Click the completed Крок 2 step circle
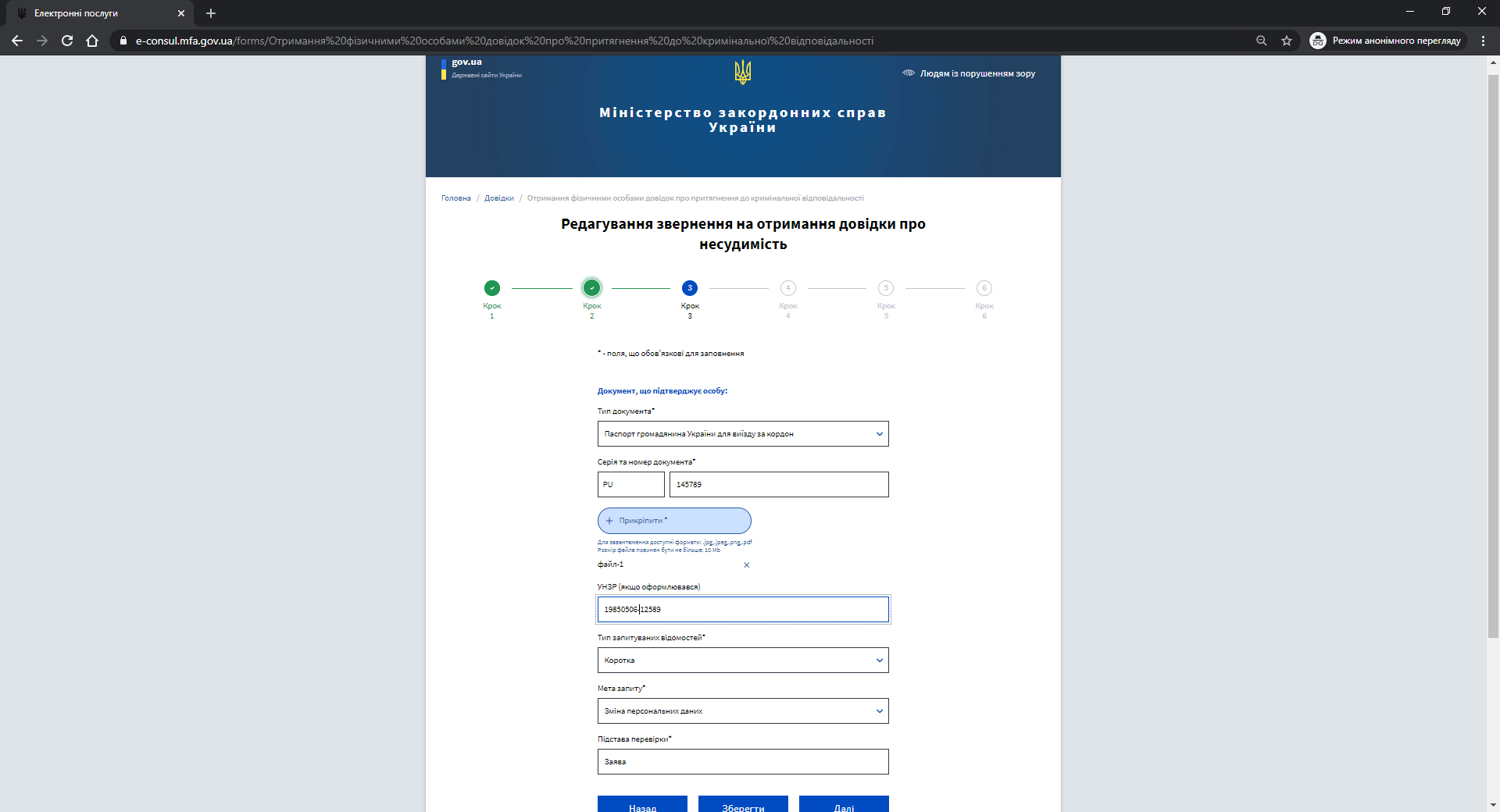 pos(592,288)
